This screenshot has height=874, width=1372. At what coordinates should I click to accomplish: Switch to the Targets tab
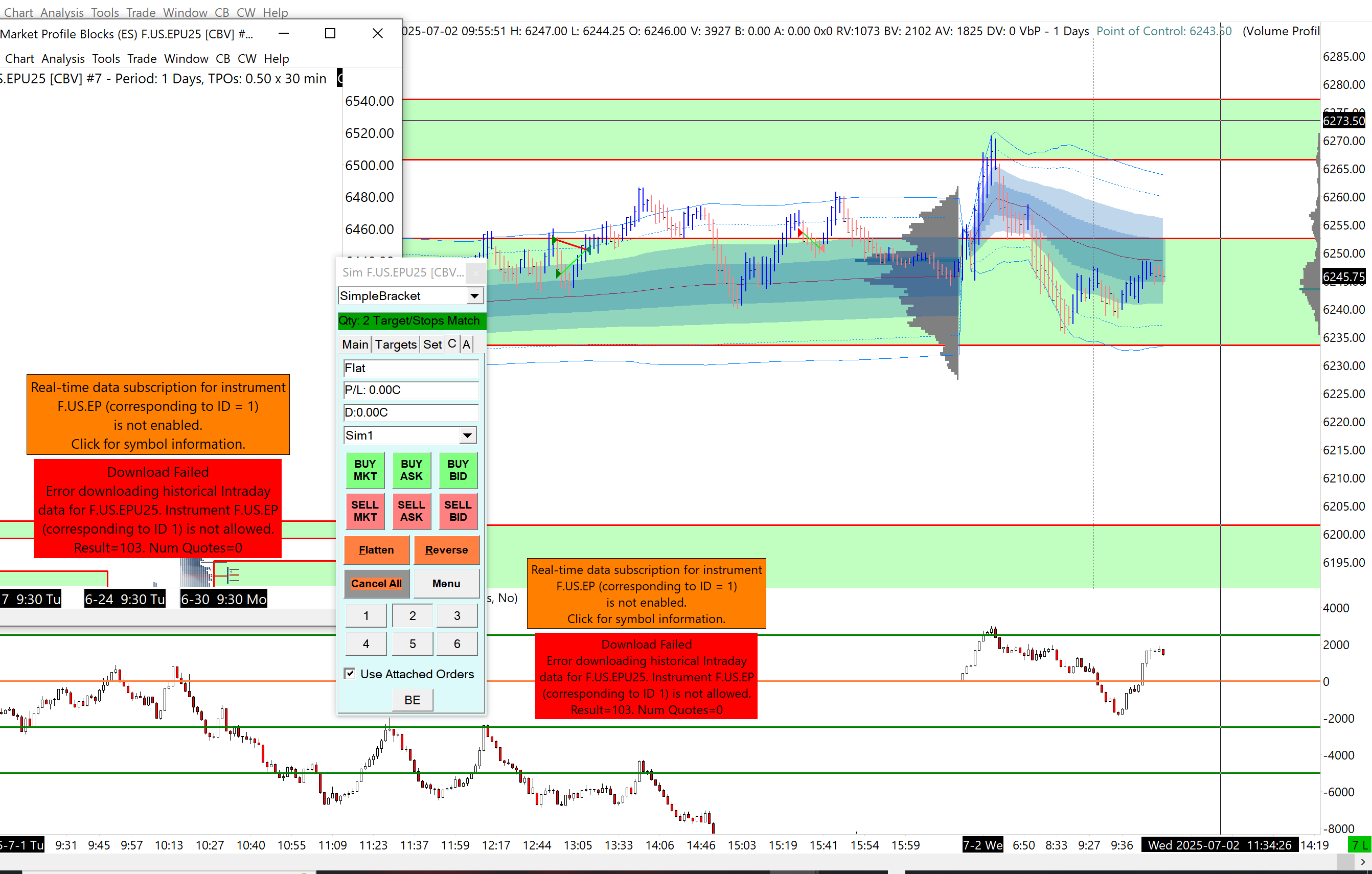coord(396,344)
